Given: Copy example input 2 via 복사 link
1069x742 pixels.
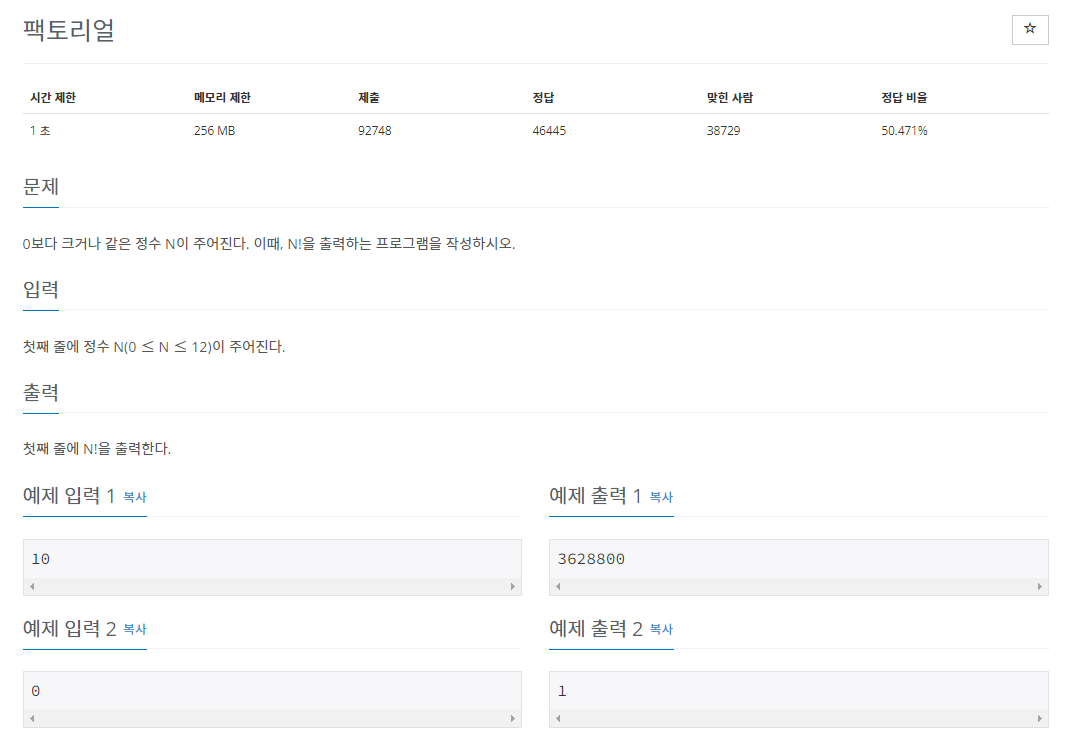Looking at the screenshot, I should point(135,629).
